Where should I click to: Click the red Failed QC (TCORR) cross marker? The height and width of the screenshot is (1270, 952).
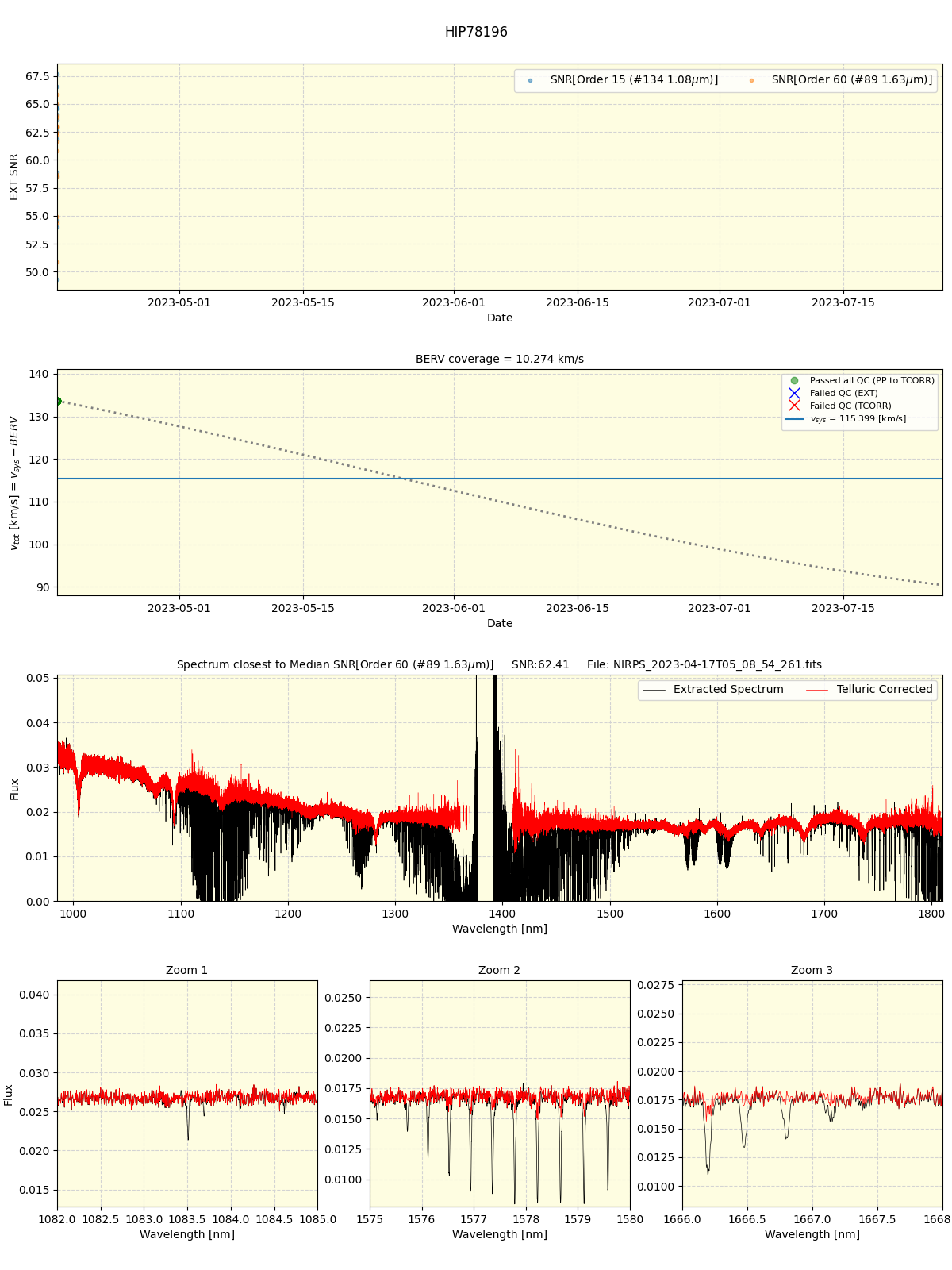[x=794, y=406]
